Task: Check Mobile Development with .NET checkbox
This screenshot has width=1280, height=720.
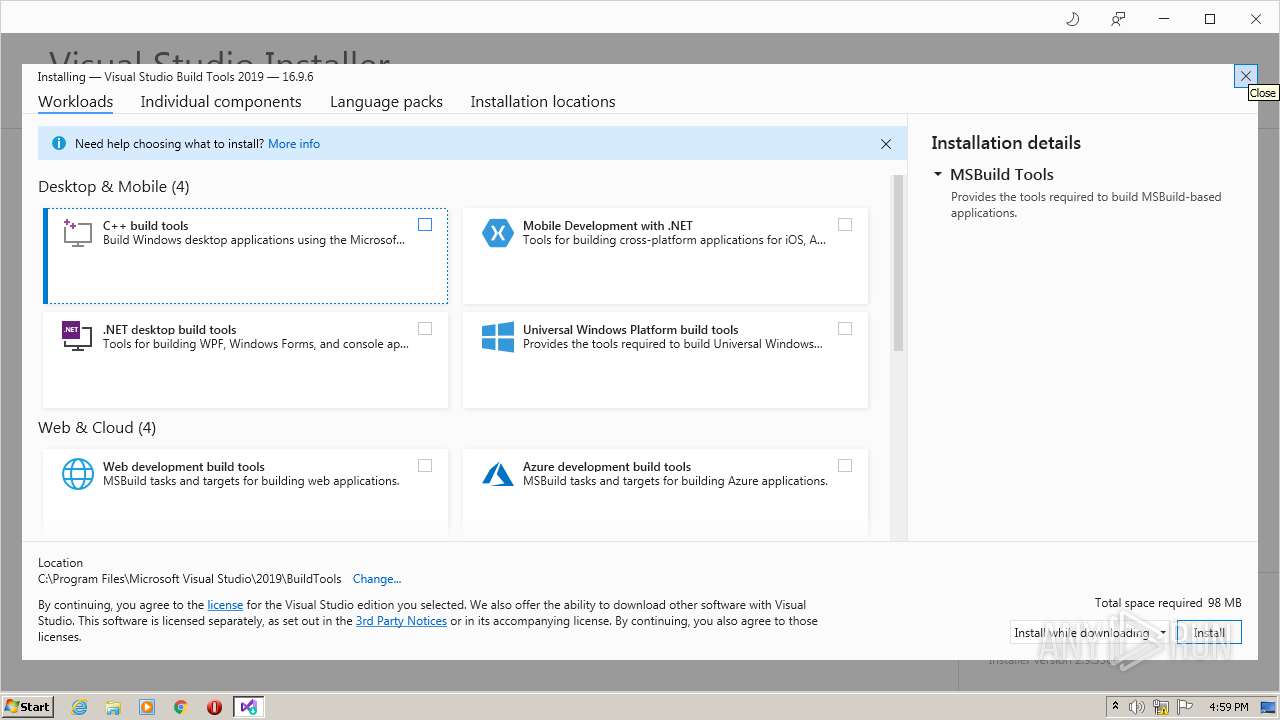Action: (845, 225)
